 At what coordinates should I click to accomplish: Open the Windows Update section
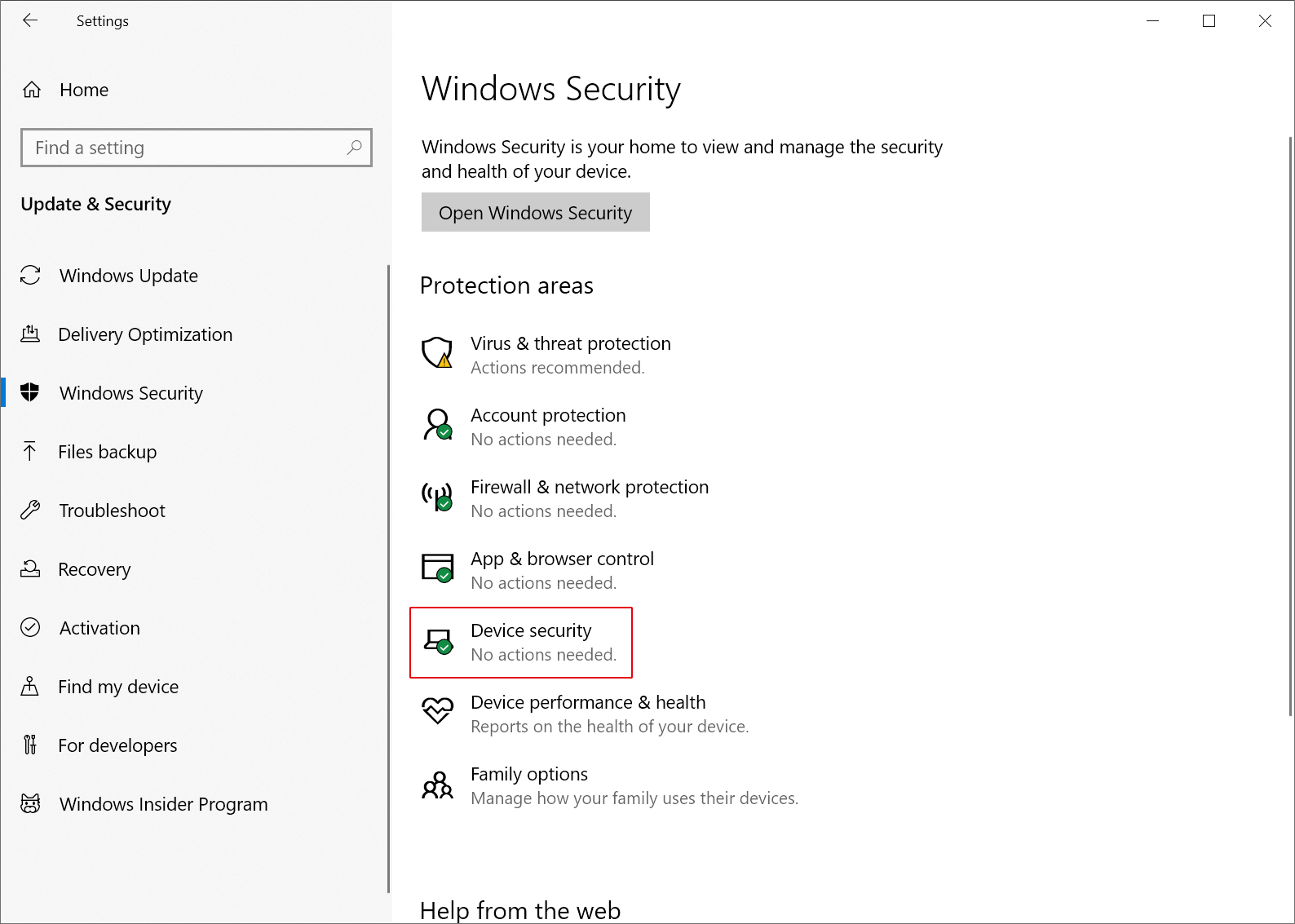(x=128, y=276)
